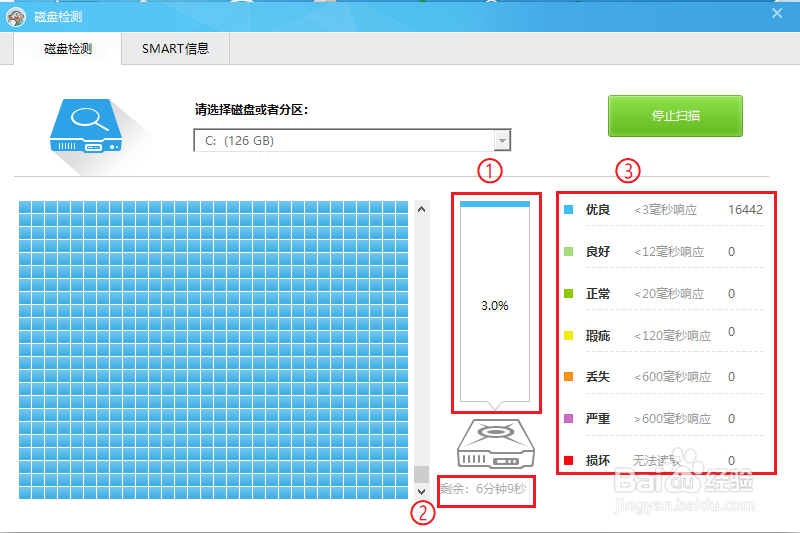The width and height of the screenshot is (800, 533).
Task: Click the 16442 count value
Action: [745, 210]
